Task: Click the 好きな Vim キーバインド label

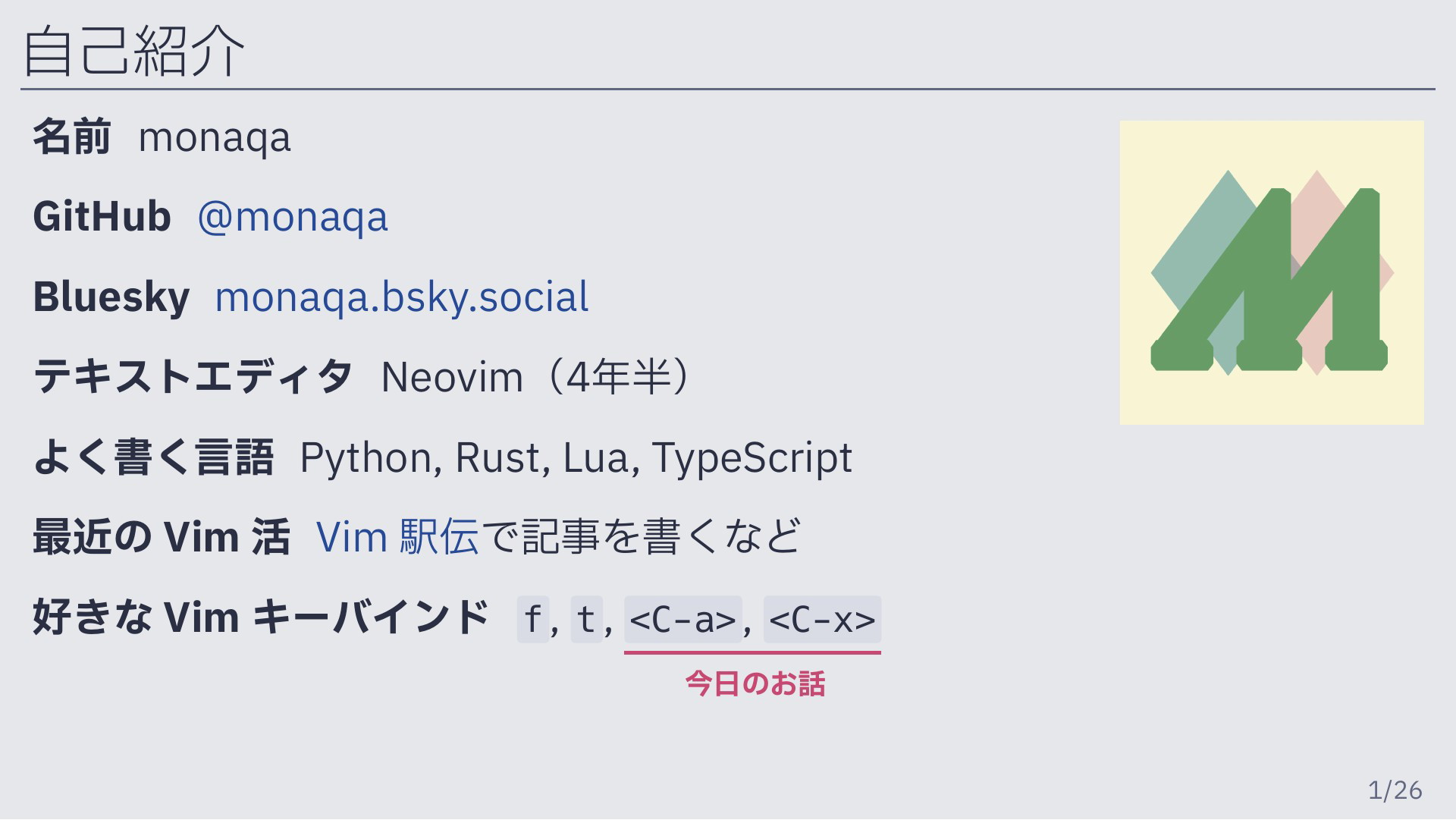Action: point(262,617)
